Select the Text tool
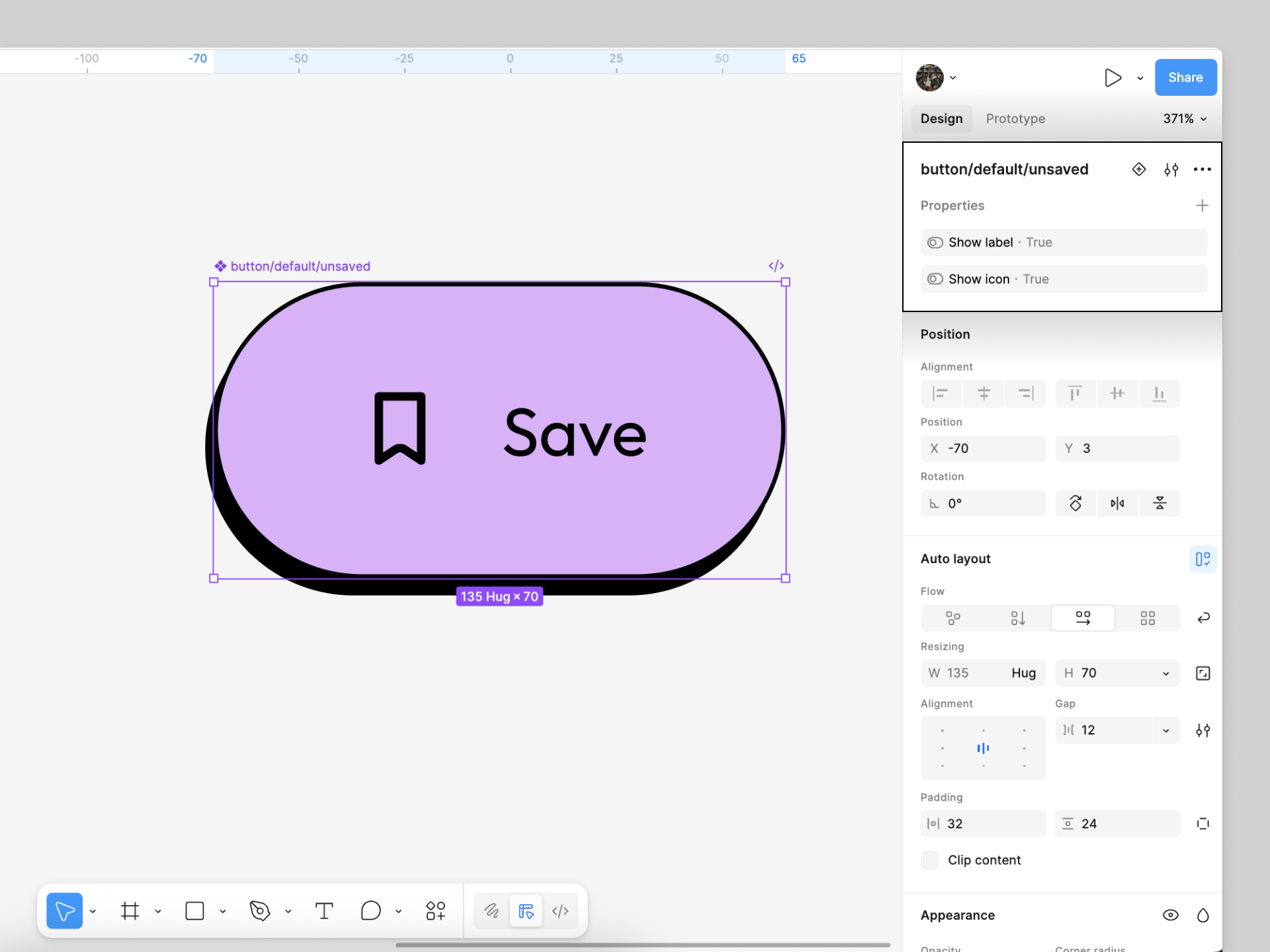 [324, 911]
